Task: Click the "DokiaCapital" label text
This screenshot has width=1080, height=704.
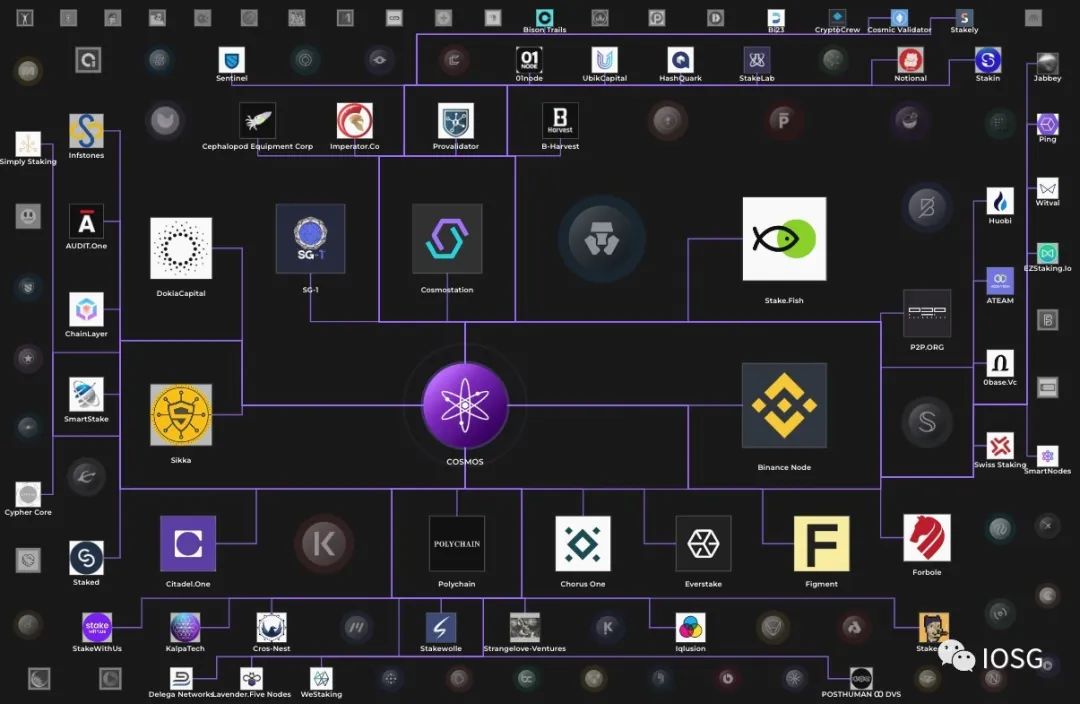Action: point(181,293)
